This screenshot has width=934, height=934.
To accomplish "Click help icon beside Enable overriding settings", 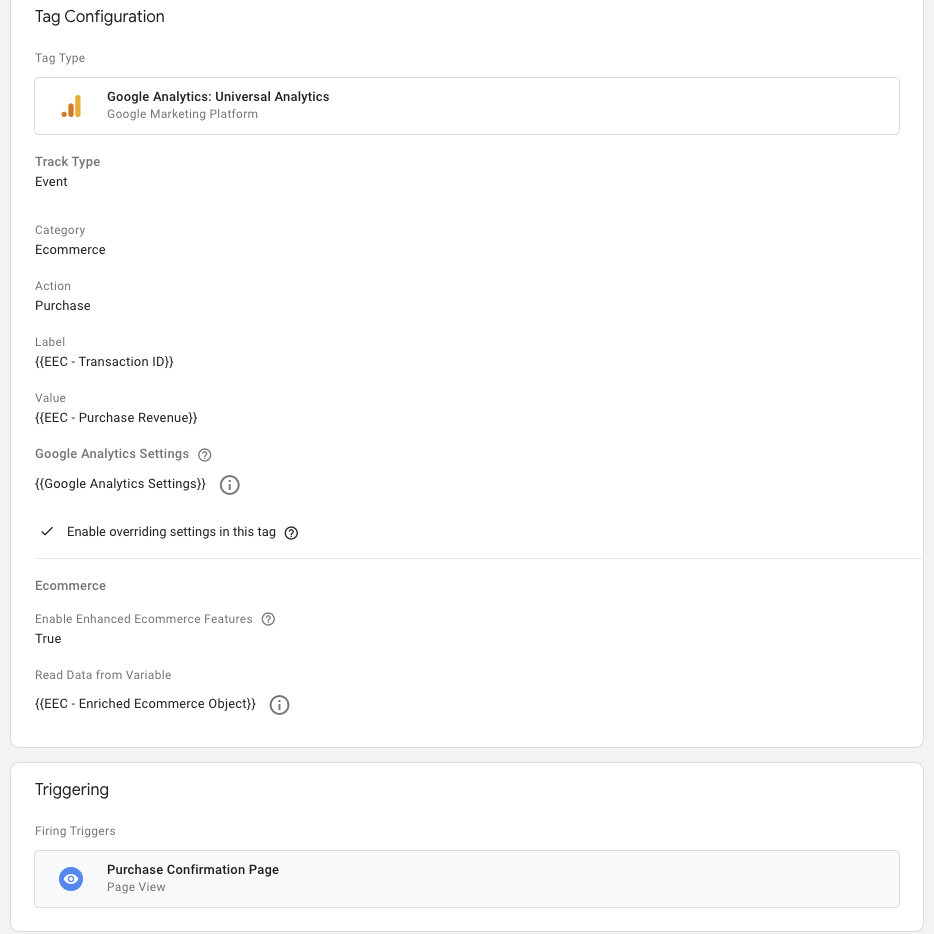I will 292,533.
